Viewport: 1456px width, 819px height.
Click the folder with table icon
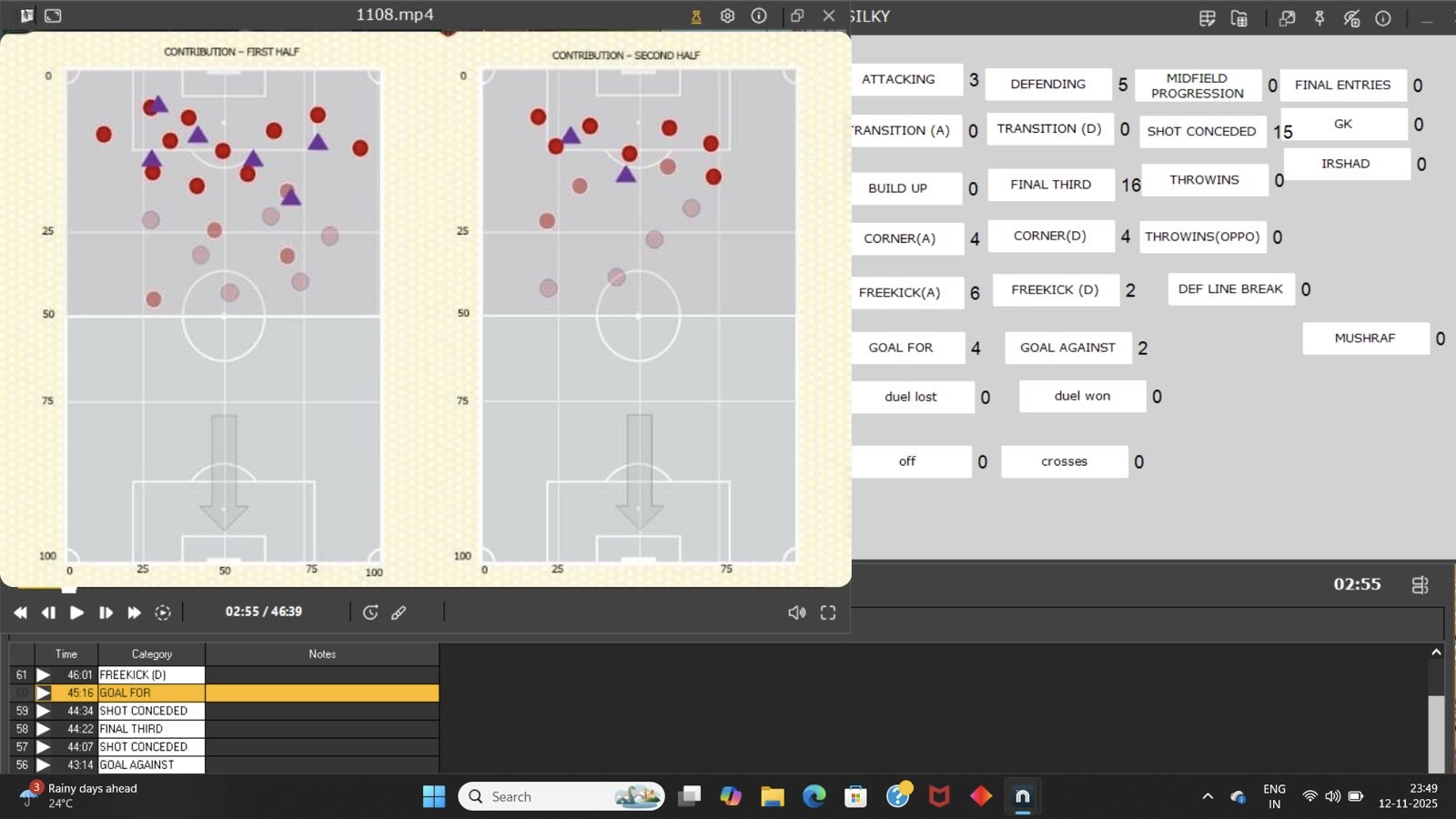pyautogui.click(x=1239, y=18)
